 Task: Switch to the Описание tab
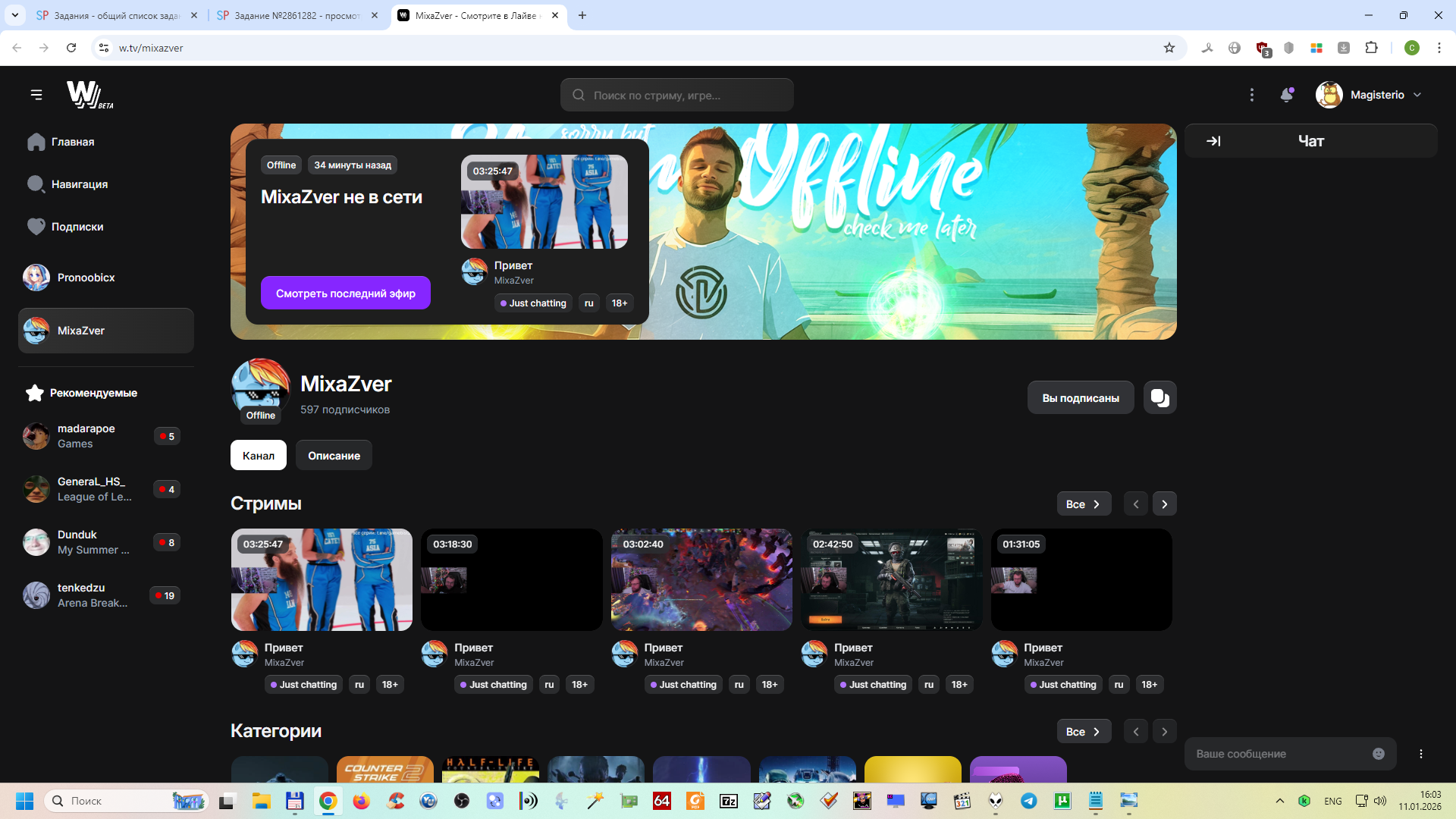point(334,456)
